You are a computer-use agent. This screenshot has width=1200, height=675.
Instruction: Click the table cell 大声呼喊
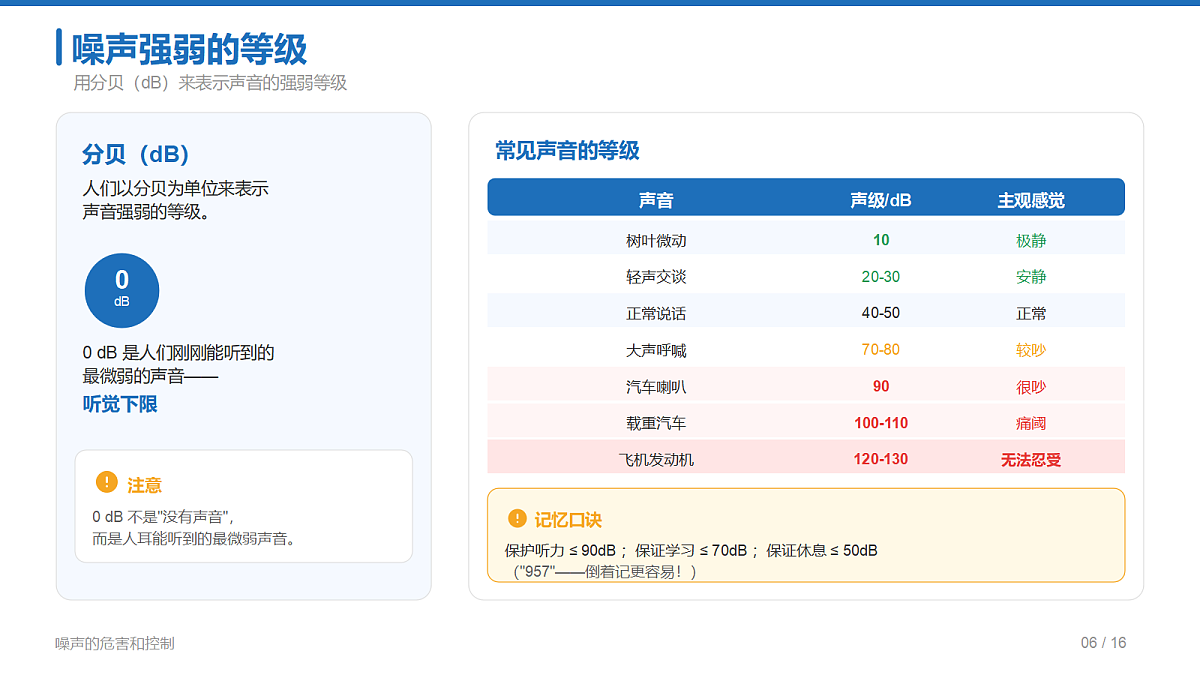pyautogui.click(x=656, y=351)
